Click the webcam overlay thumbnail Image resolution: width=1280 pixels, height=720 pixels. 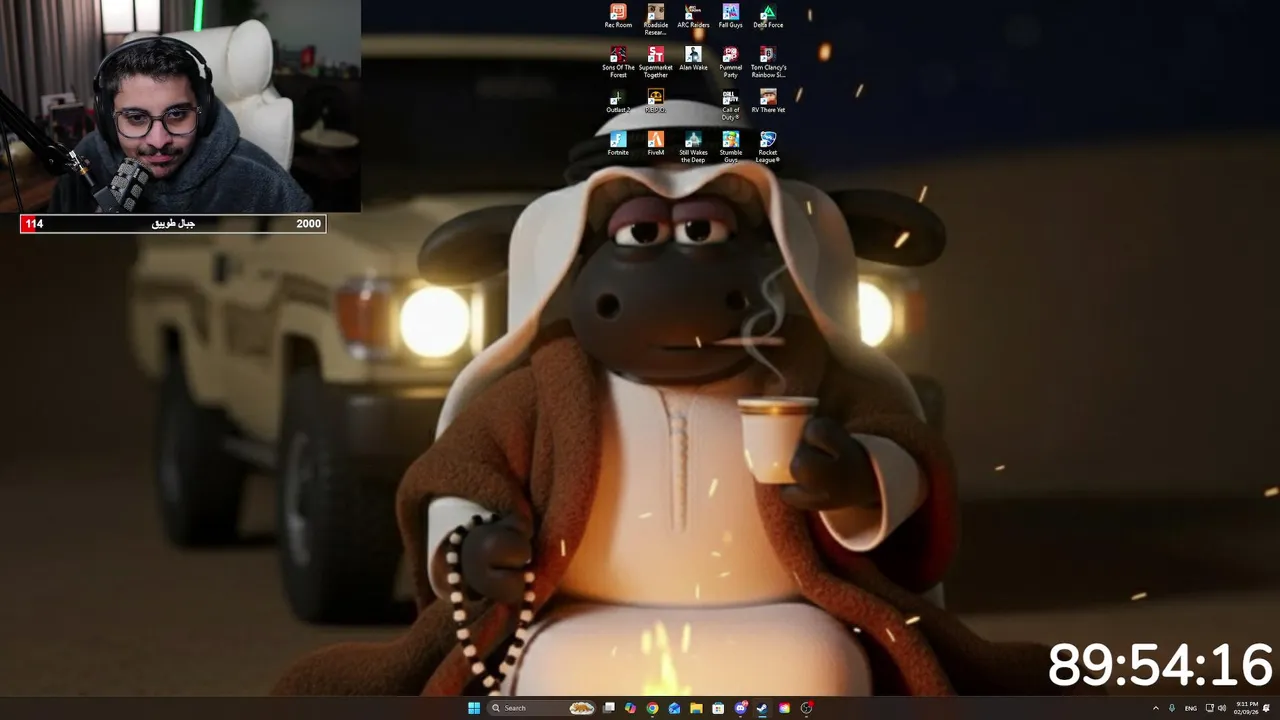[180, 106]
